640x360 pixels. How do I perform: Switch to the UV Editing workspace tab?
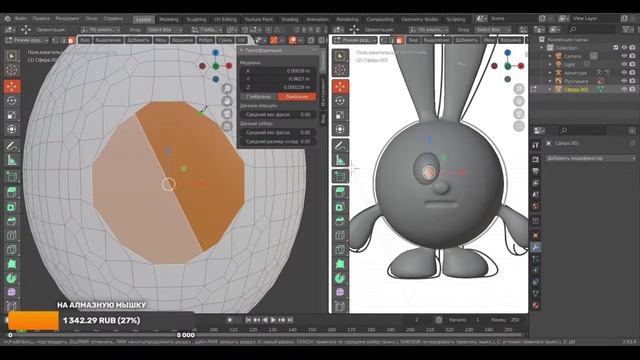[225, 19]
